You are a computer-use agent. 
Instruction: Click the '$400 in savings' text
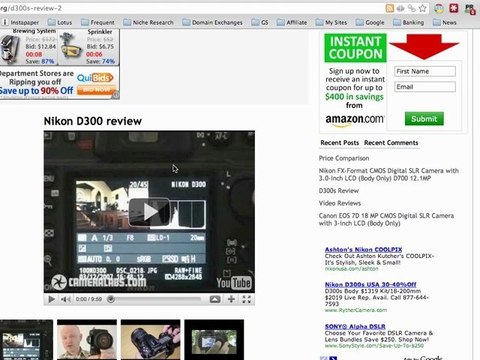coord(354,97)
